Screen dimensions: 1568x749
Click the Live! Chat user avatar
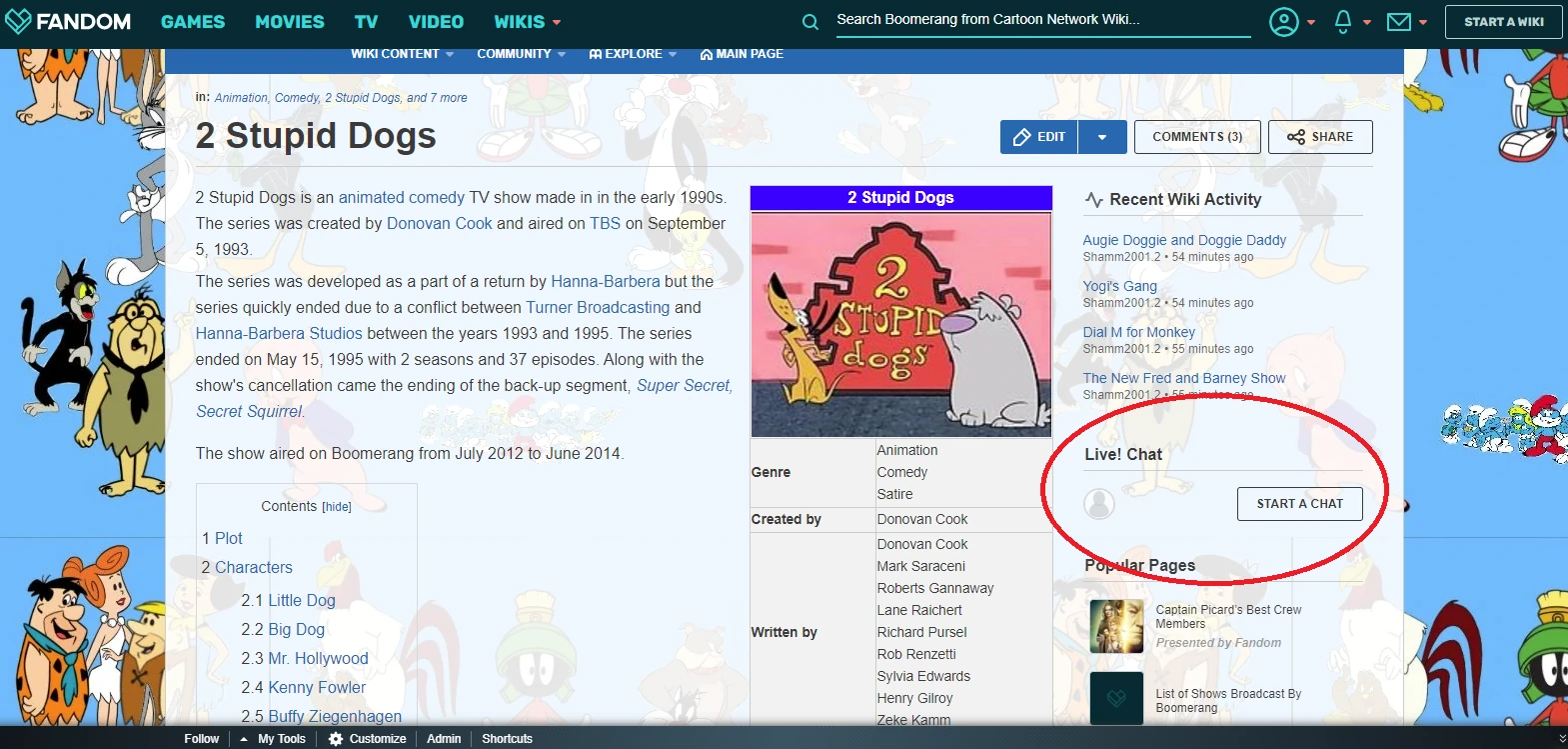tap(1099, 504)
